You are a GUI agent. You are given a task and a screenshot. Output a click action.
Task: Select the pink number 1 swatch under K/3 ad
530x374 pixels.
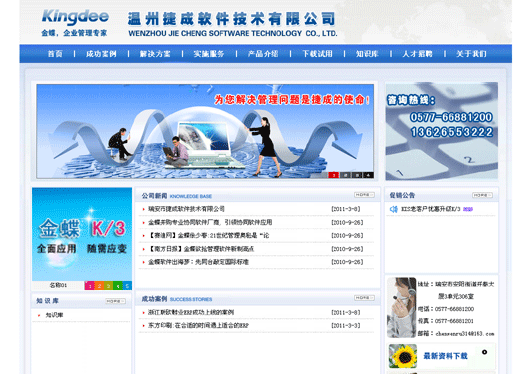[90, 286]
